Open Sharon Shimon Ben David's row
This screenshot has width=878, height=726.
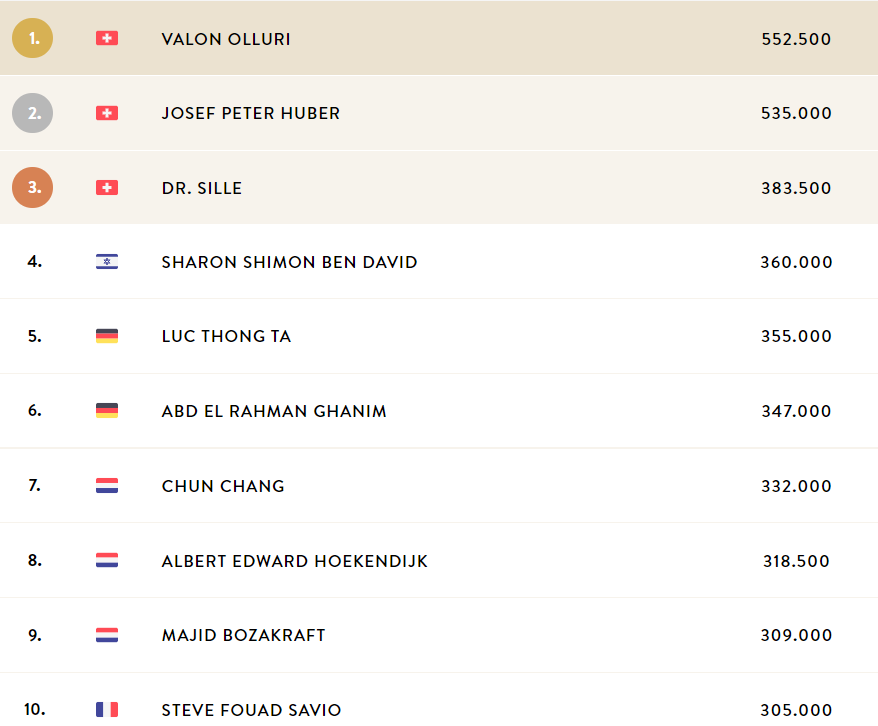pyautogui.click(x=439, y=261)
